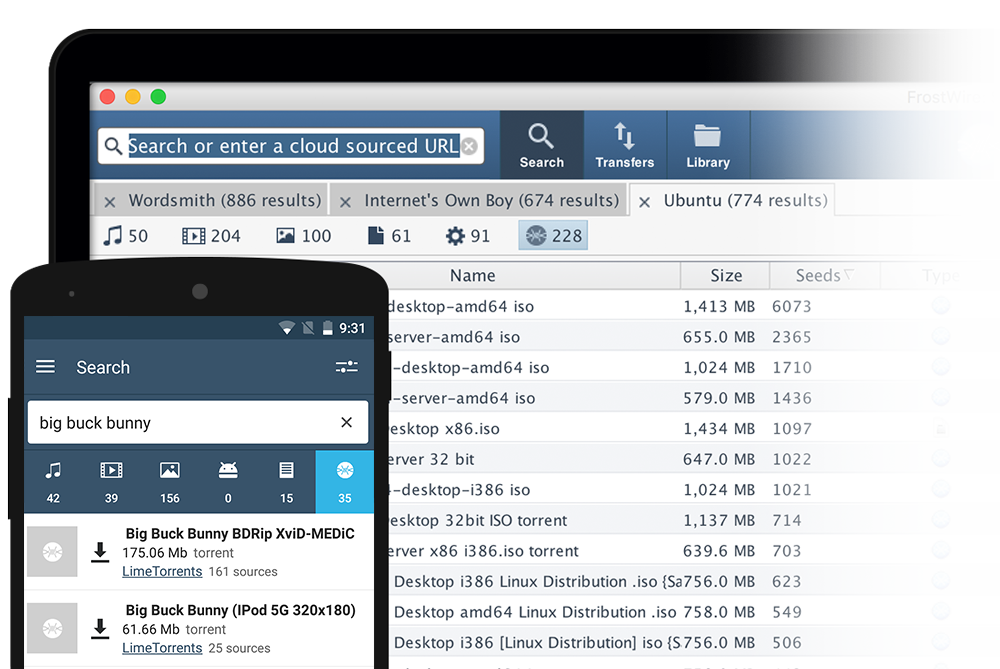Screen dimensions: 1000x669
Task: Click the red close window button
Action: pyautogui.click(x=107, y=97)
